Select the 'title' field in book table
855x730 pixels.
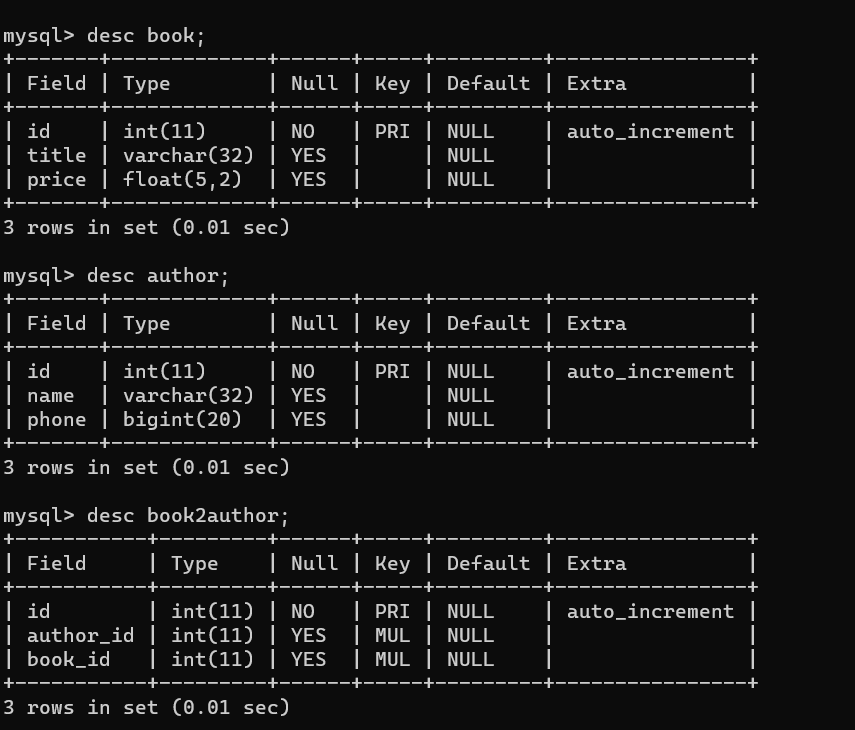click(57, 156)
